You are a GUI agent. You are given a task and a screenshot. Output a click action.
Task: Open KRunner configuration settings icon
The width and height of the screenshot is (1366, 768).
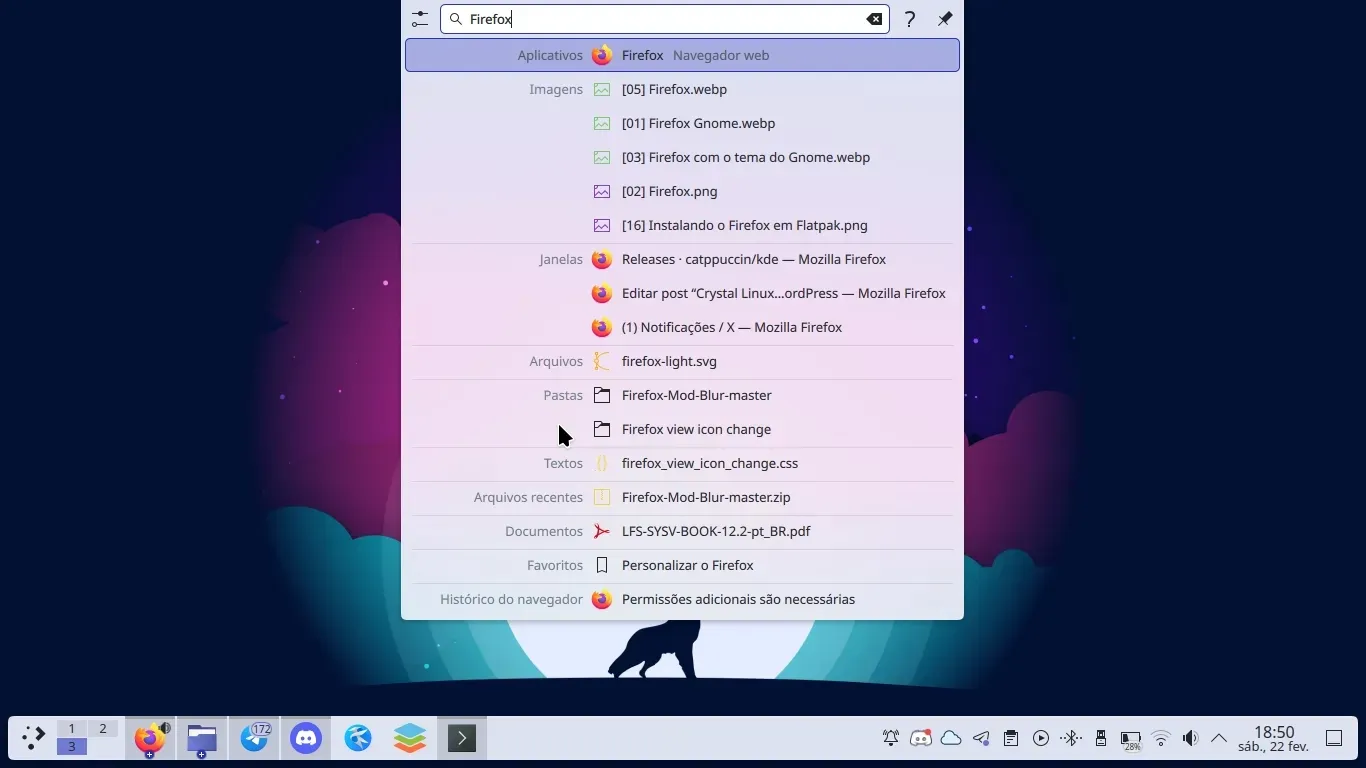(x=419, y=19)
